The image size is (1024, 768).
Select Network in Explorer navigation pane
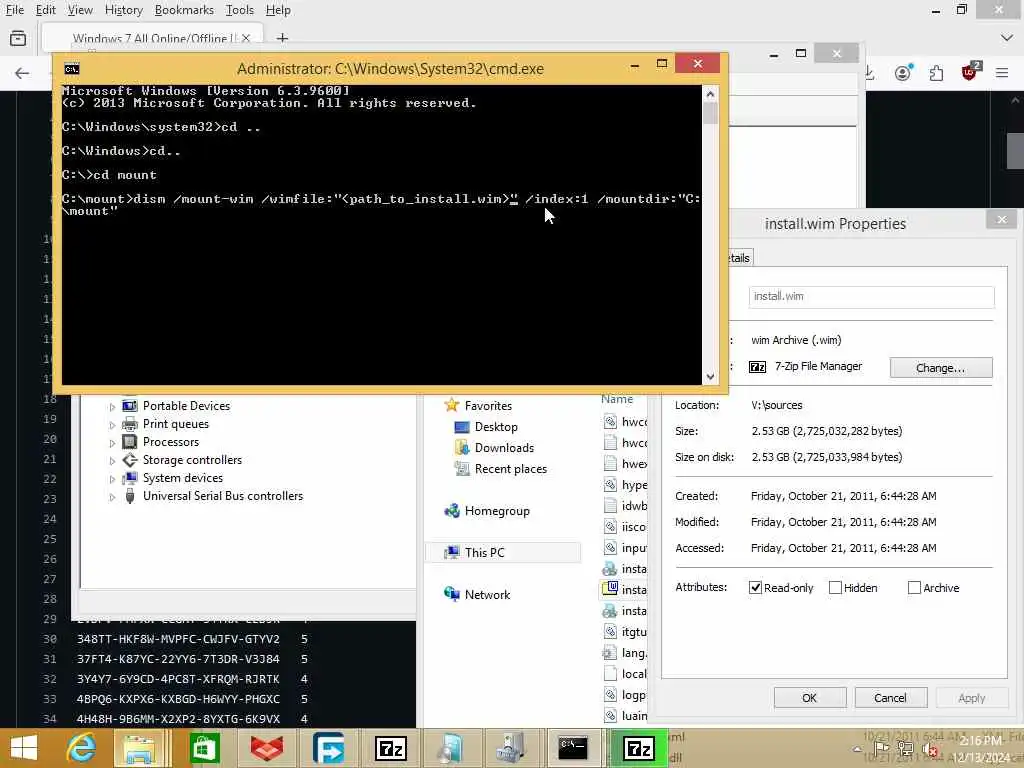[x=487, y=594]
